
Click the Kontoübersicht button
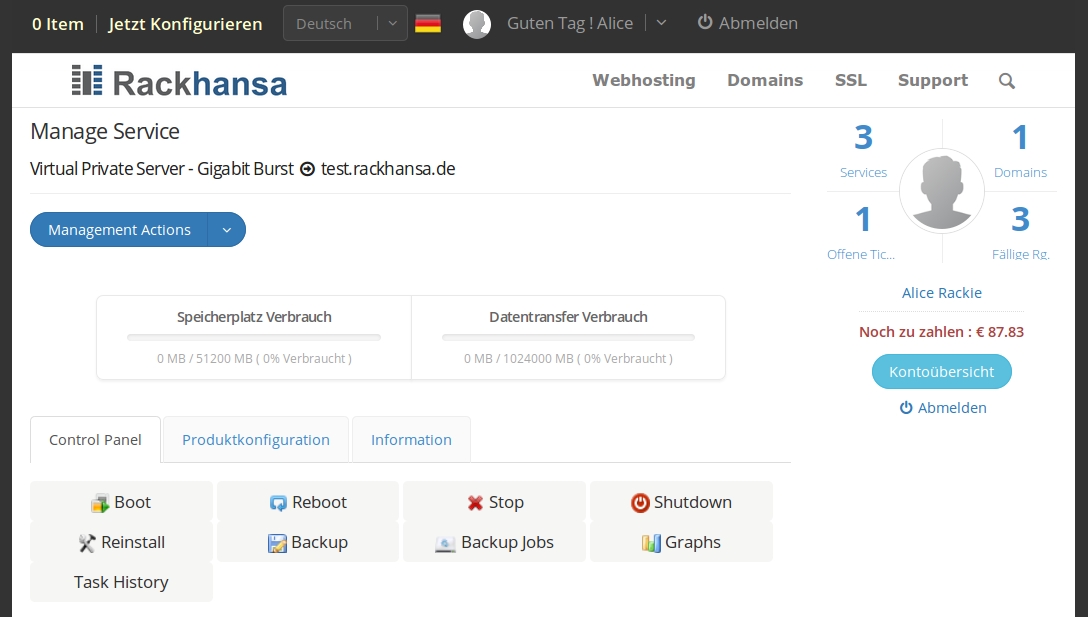pos(942,372)
